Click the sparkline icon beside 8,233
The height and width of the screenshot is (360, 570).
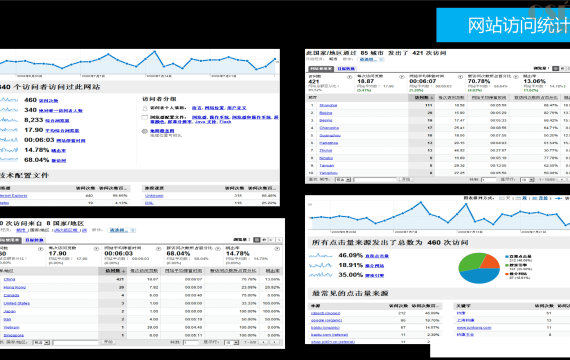tap(9, 120)
